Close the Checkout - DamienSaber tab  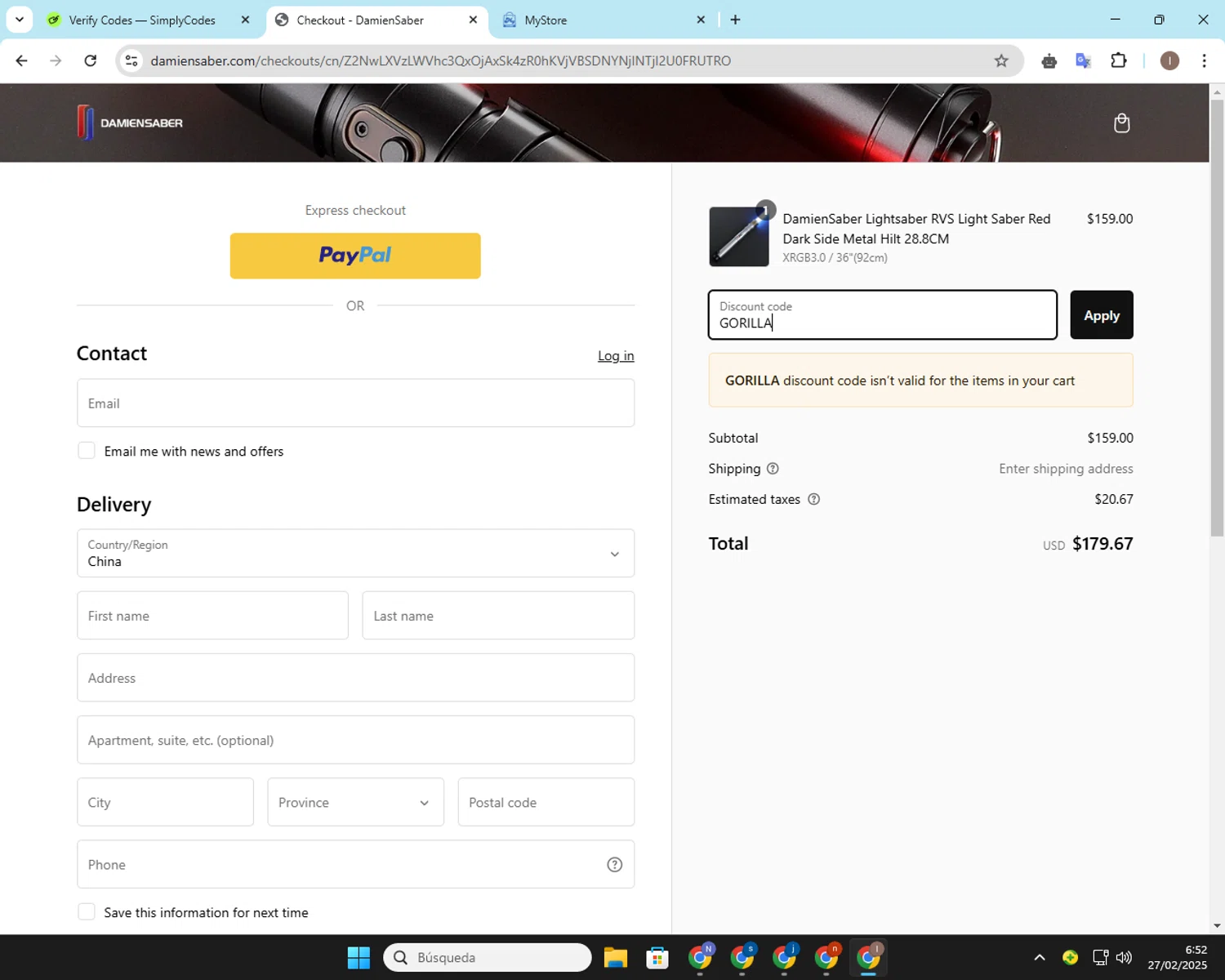click(473, 20)
